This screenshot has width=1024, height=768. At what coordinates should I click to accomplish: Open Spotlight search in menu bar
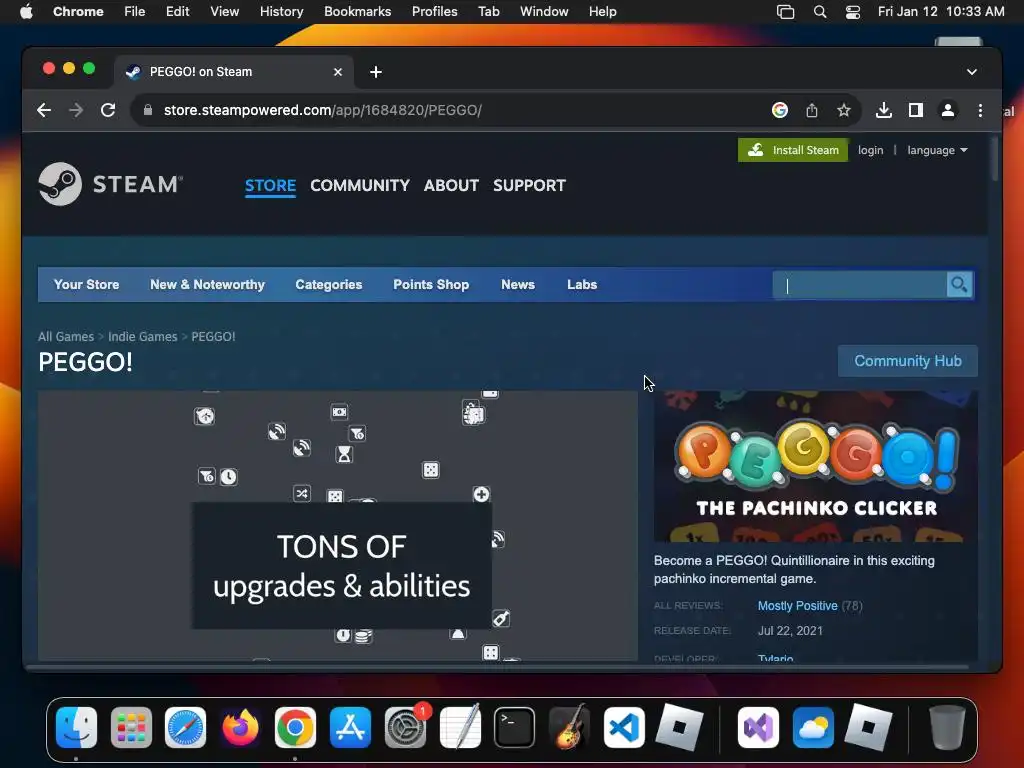pyautogui.click(x=820, y=12)
